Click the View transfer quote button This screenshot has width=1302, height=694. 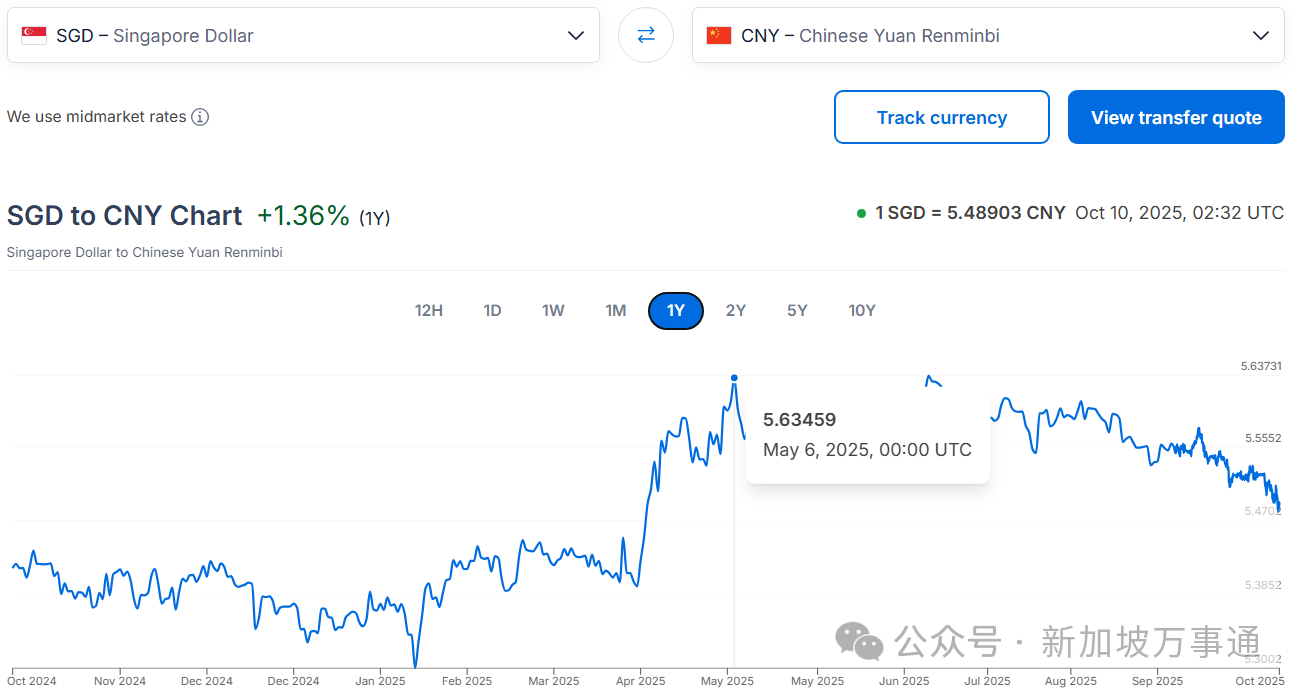click(x=1176, y=117)
